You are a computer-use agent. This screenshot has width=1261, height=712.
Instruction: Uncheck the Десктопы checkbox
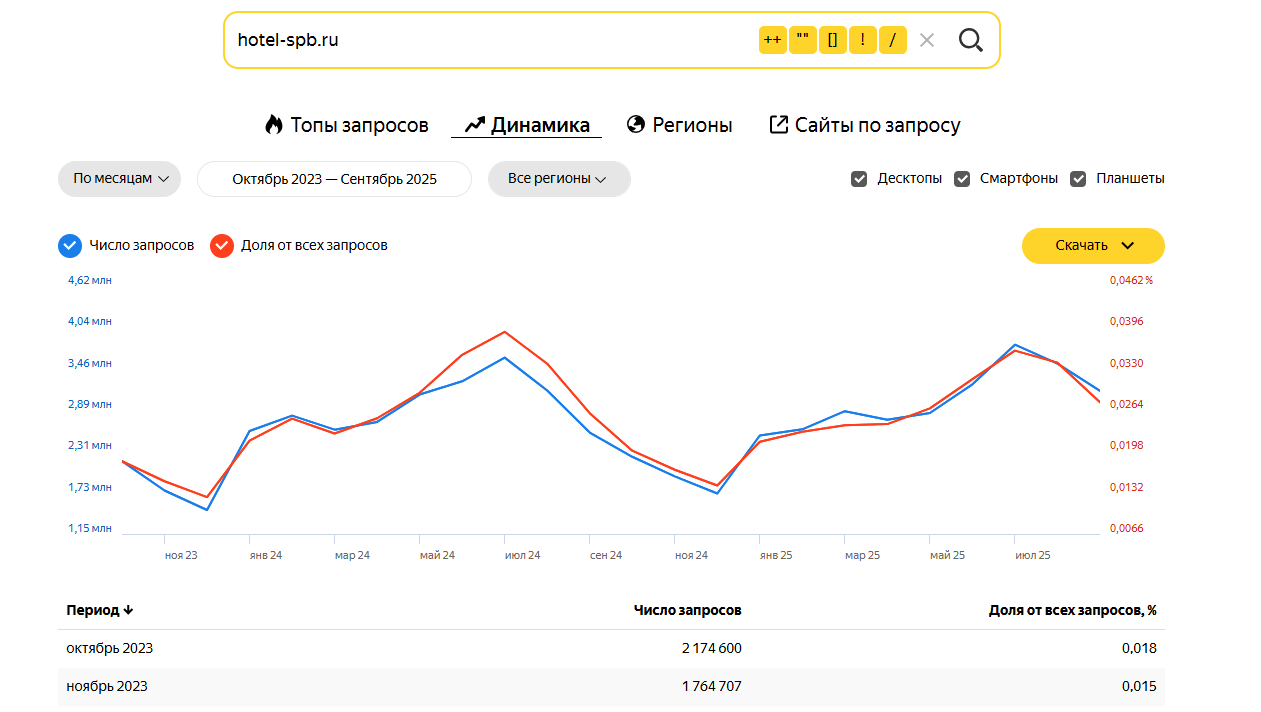[x=859, y=179]
